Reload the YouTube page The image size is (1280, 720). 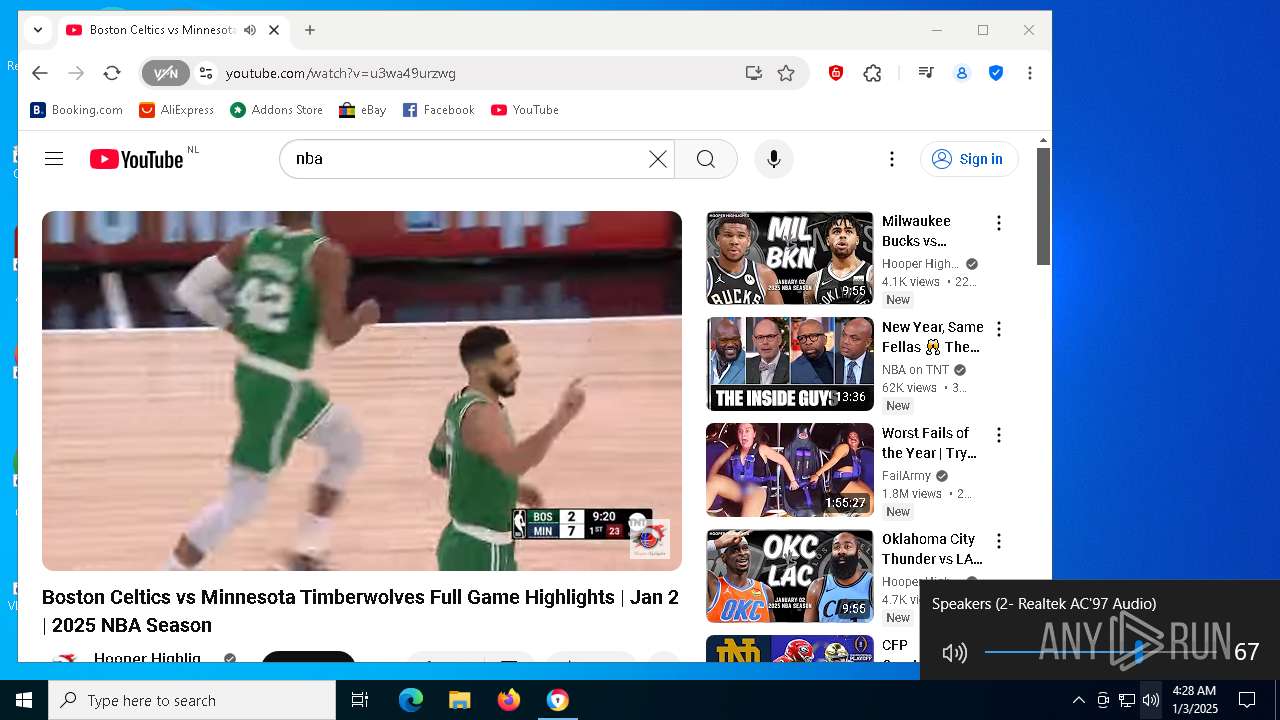point(112,73)
